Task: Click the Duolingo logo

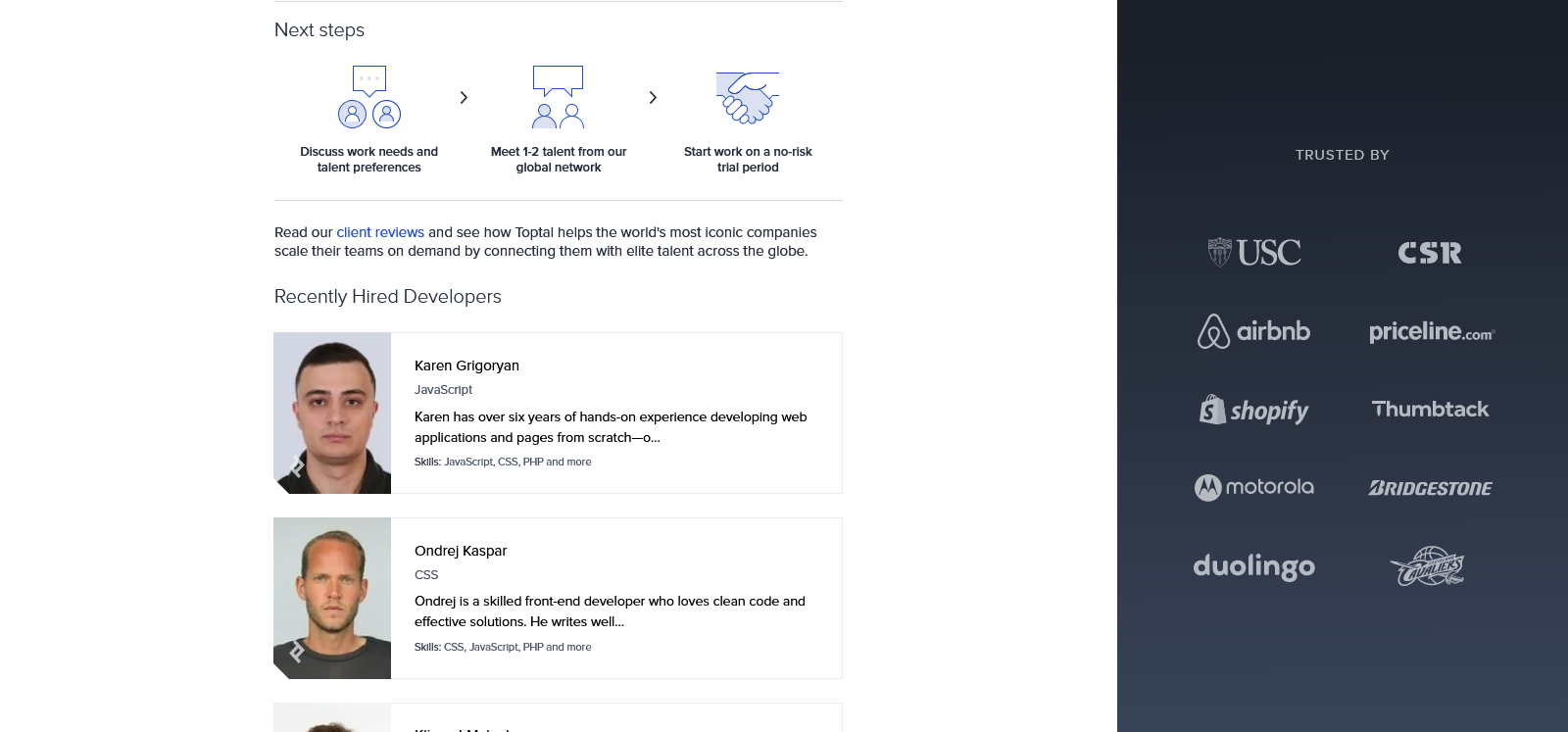Action: tap(1253, 566)
